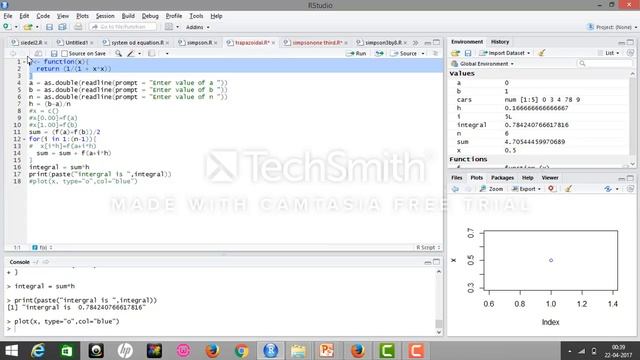Open Project (None) dropdown
The image size is (640, 360).
point(611,27)
